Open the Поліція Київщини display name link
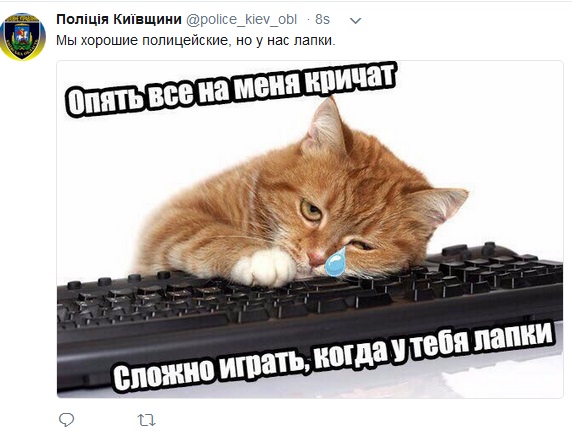 coord(119,19)
